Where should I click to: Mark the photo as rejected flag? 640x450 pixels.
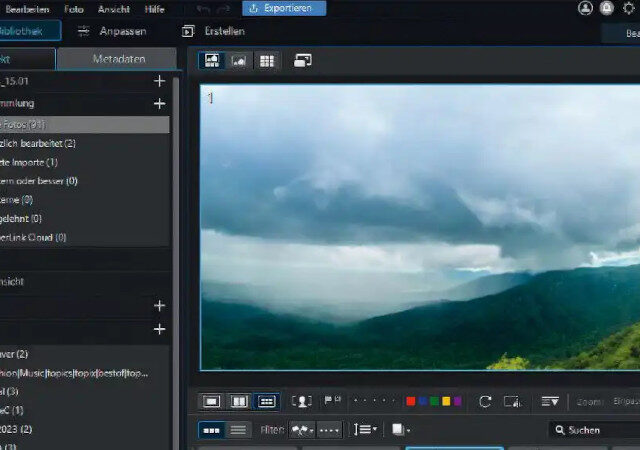tap(338, 400)
